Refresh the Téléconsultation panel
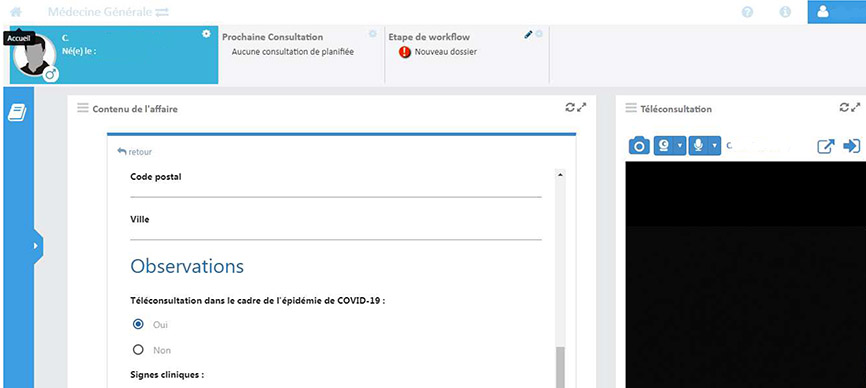This screenshot has height=388, width=866. coord(844,108)
